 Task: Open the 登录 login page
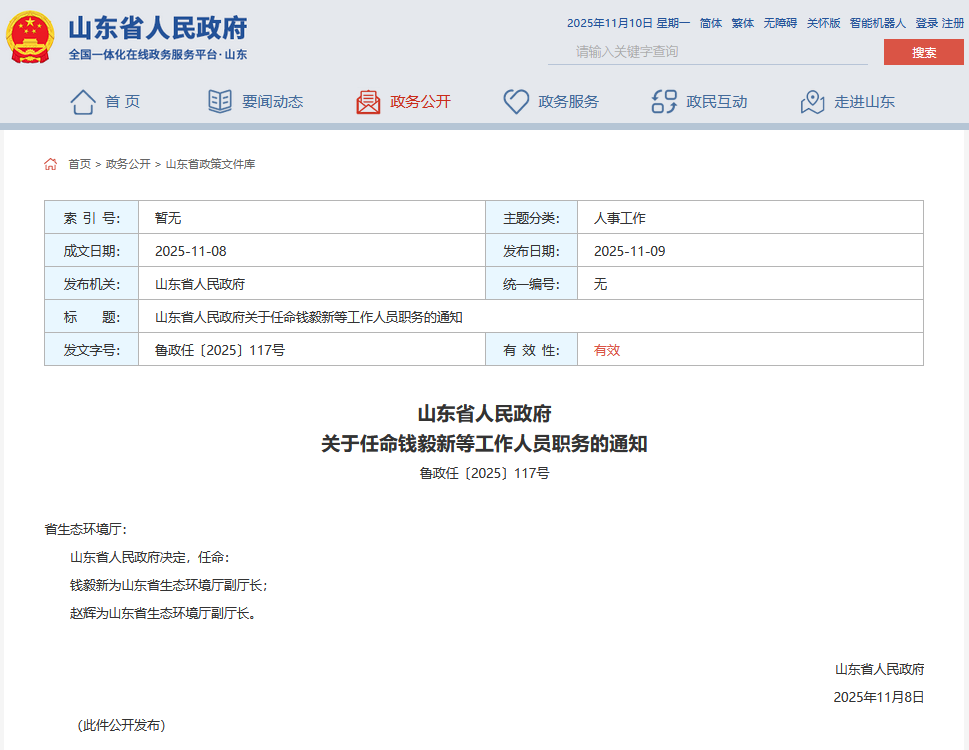pos(926,23)
